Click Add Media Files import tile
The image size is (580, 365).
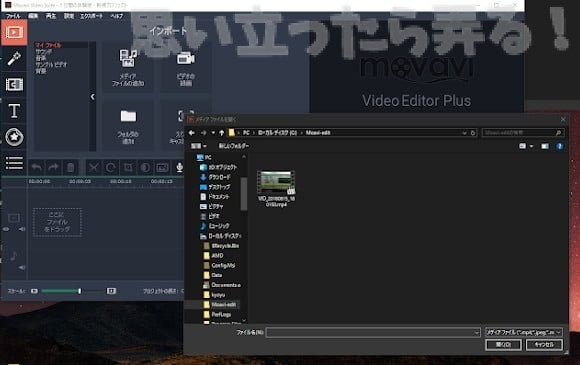pyautogui.click(x=128, y=67)
